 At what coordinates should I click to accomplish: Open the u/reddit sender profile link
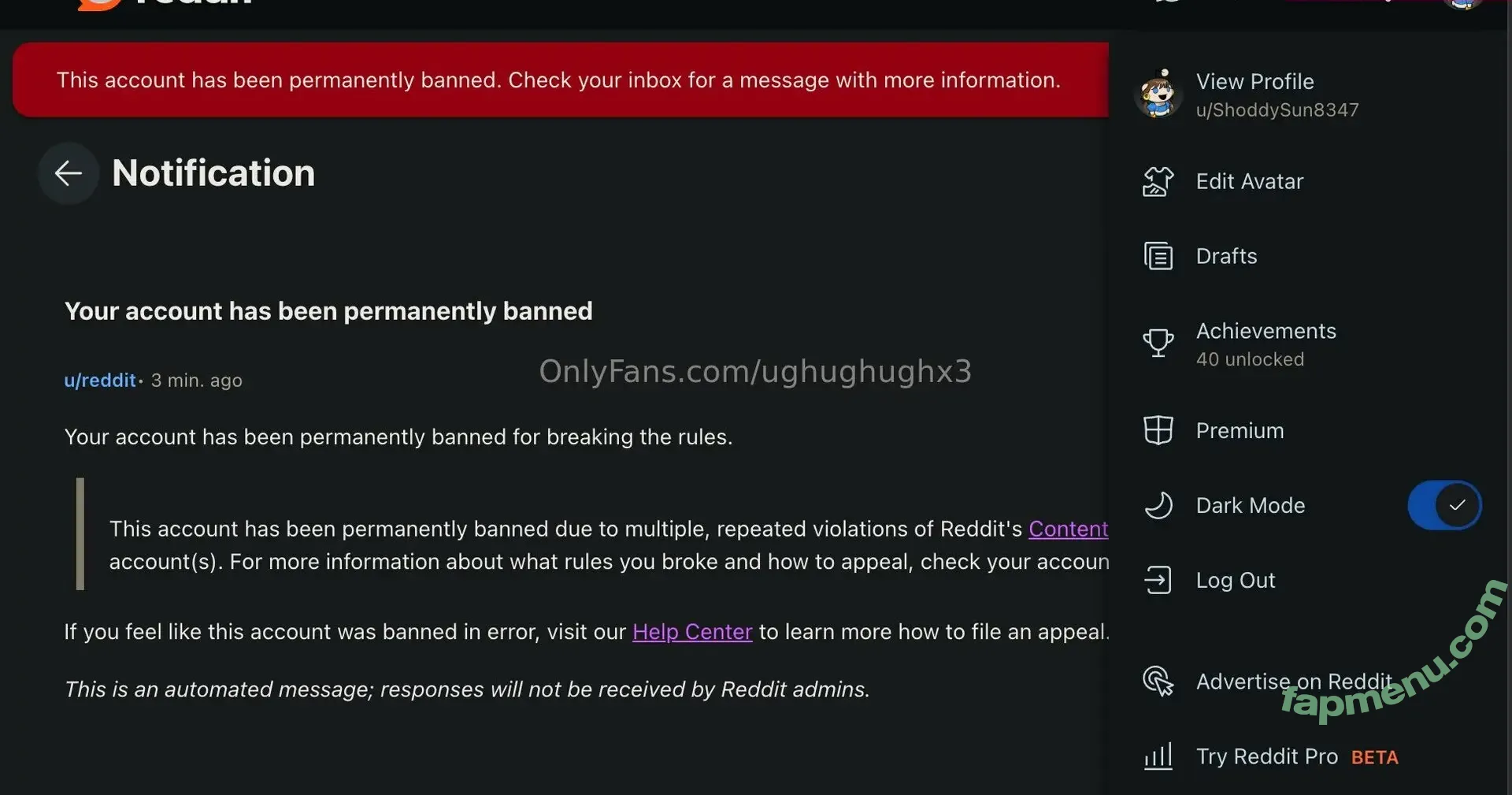[100, 381]
